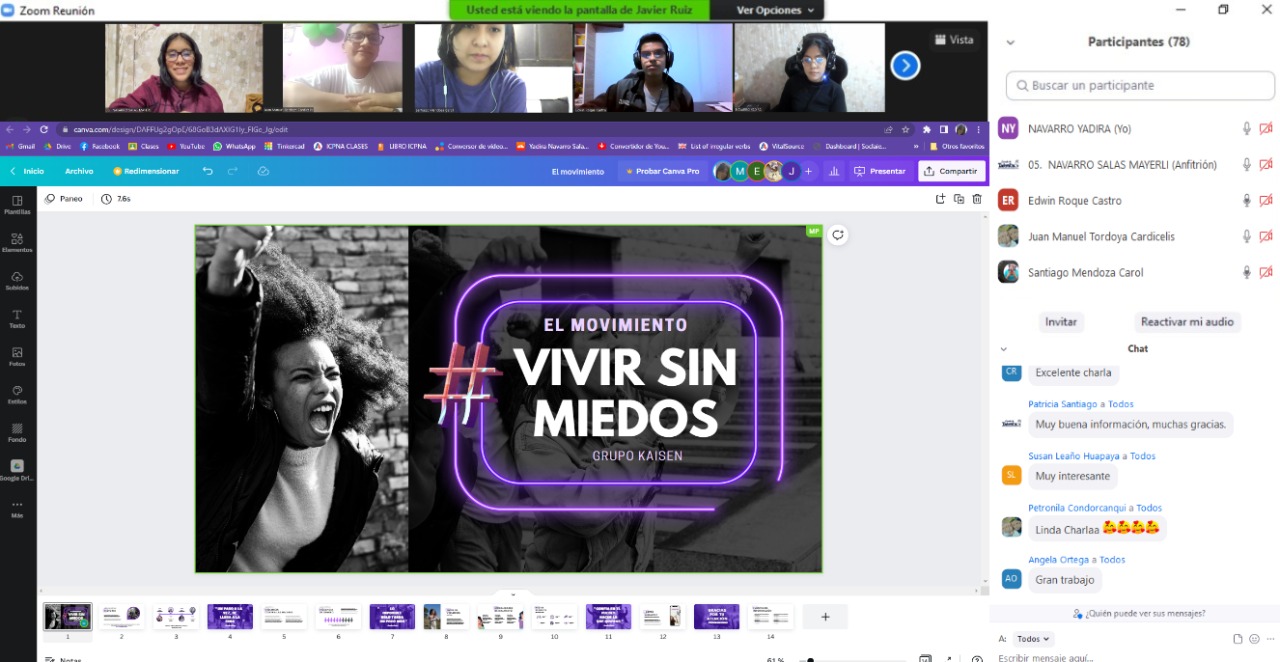Open the emoji picker in chat
The image size is (1280, 662).
click(1254, 639)
